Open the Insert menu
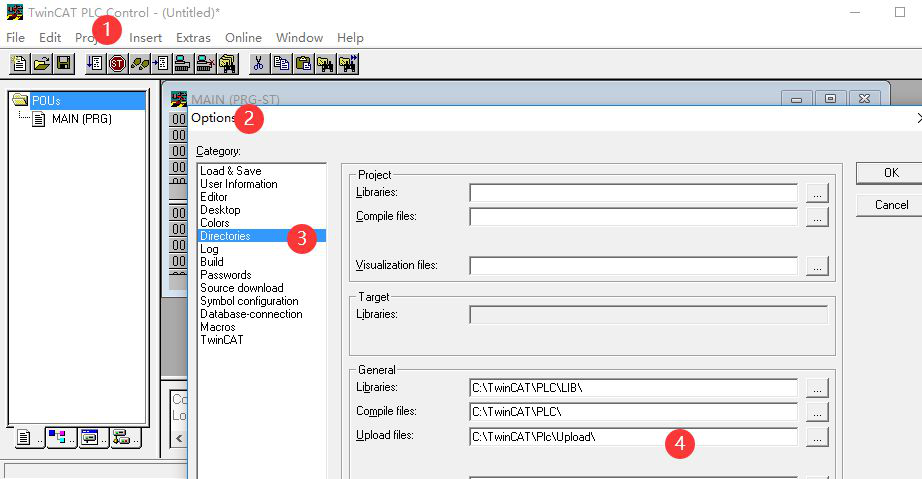This screenshot has width=922, height=479. click(145, 38)
